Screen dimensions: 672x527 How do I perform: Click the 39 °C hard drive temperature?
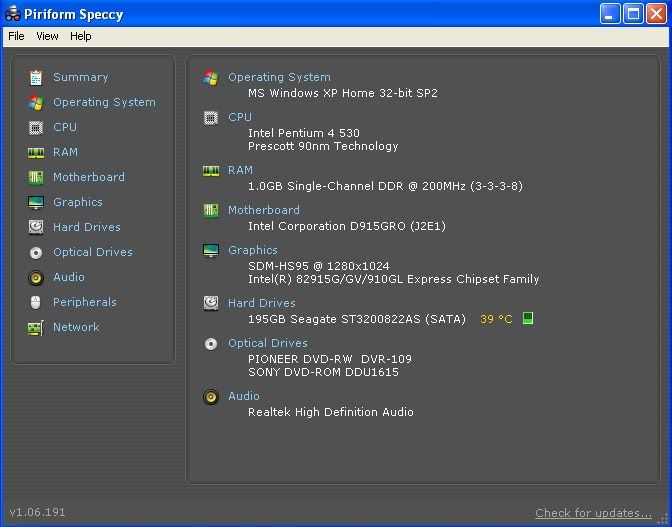tap(496, 319)
